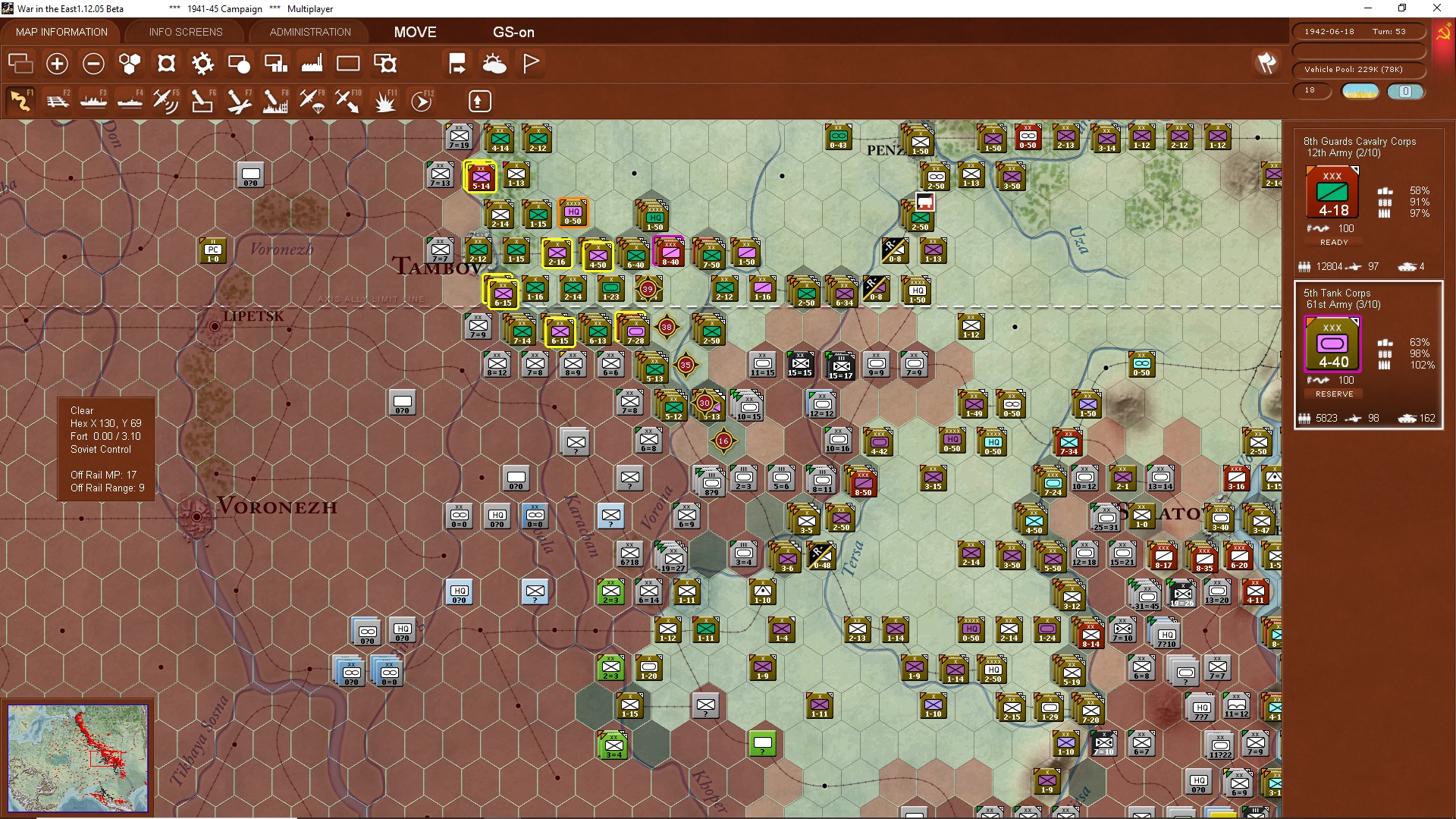The height and width of the screenshot is (819, 1456).
Task: Open the map overlay windows icon
Action: 20,64
